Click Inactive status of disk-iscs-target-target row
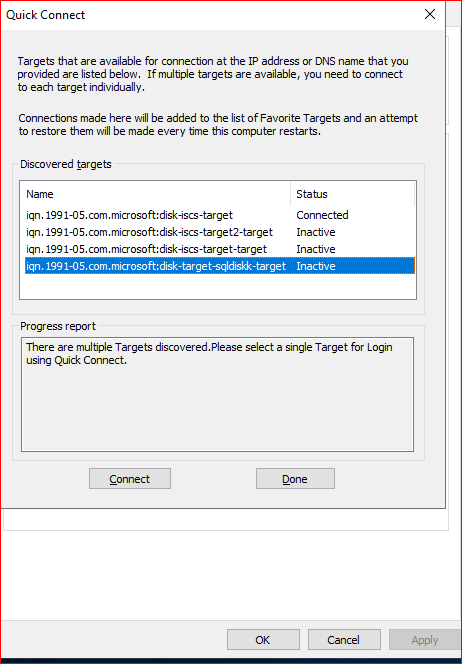Image resolution: width=462 pixels, height=664 pixels. click(x=316, y=249)
